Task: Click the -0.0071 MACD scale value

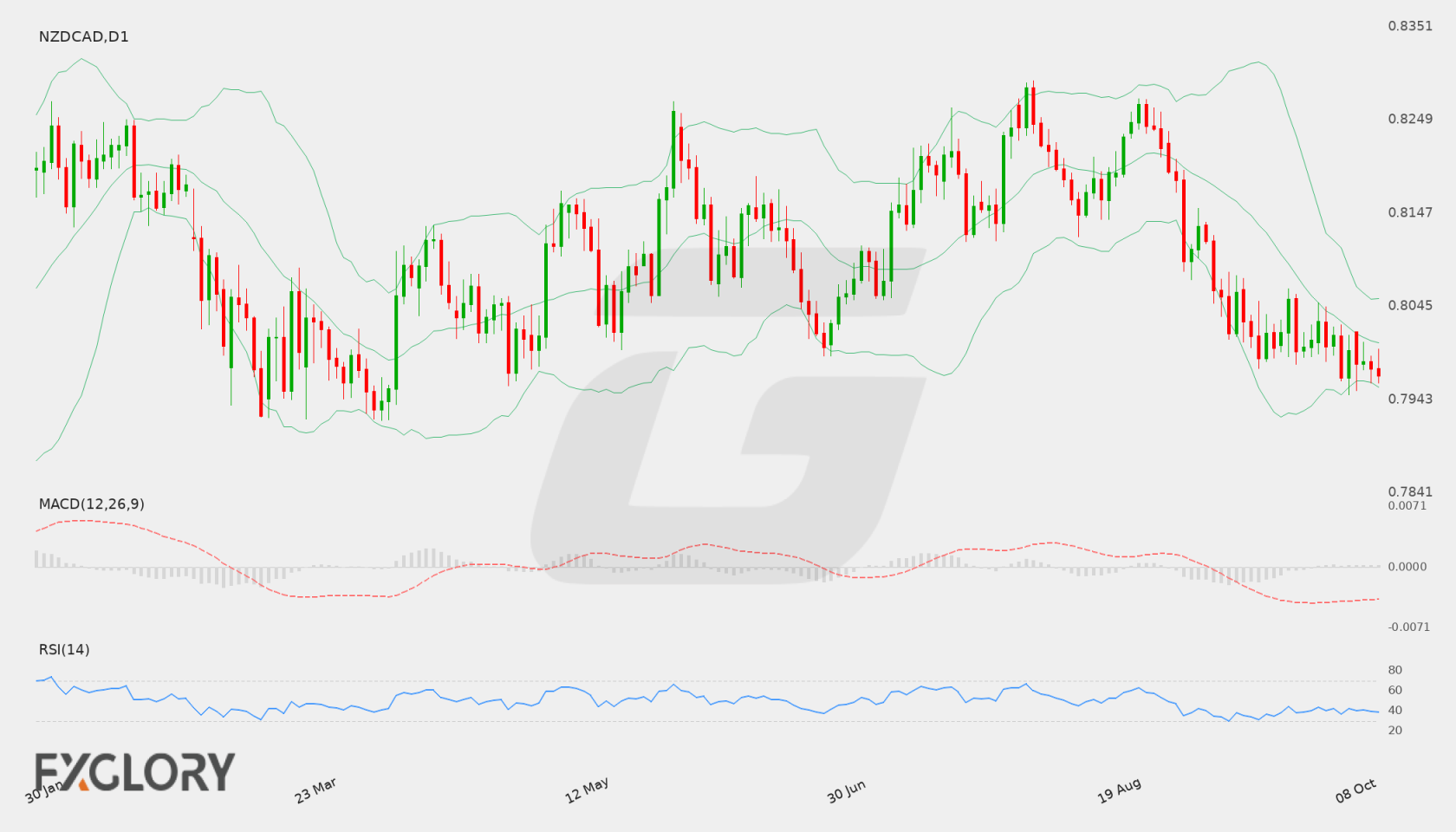Action: [1409, 627]
